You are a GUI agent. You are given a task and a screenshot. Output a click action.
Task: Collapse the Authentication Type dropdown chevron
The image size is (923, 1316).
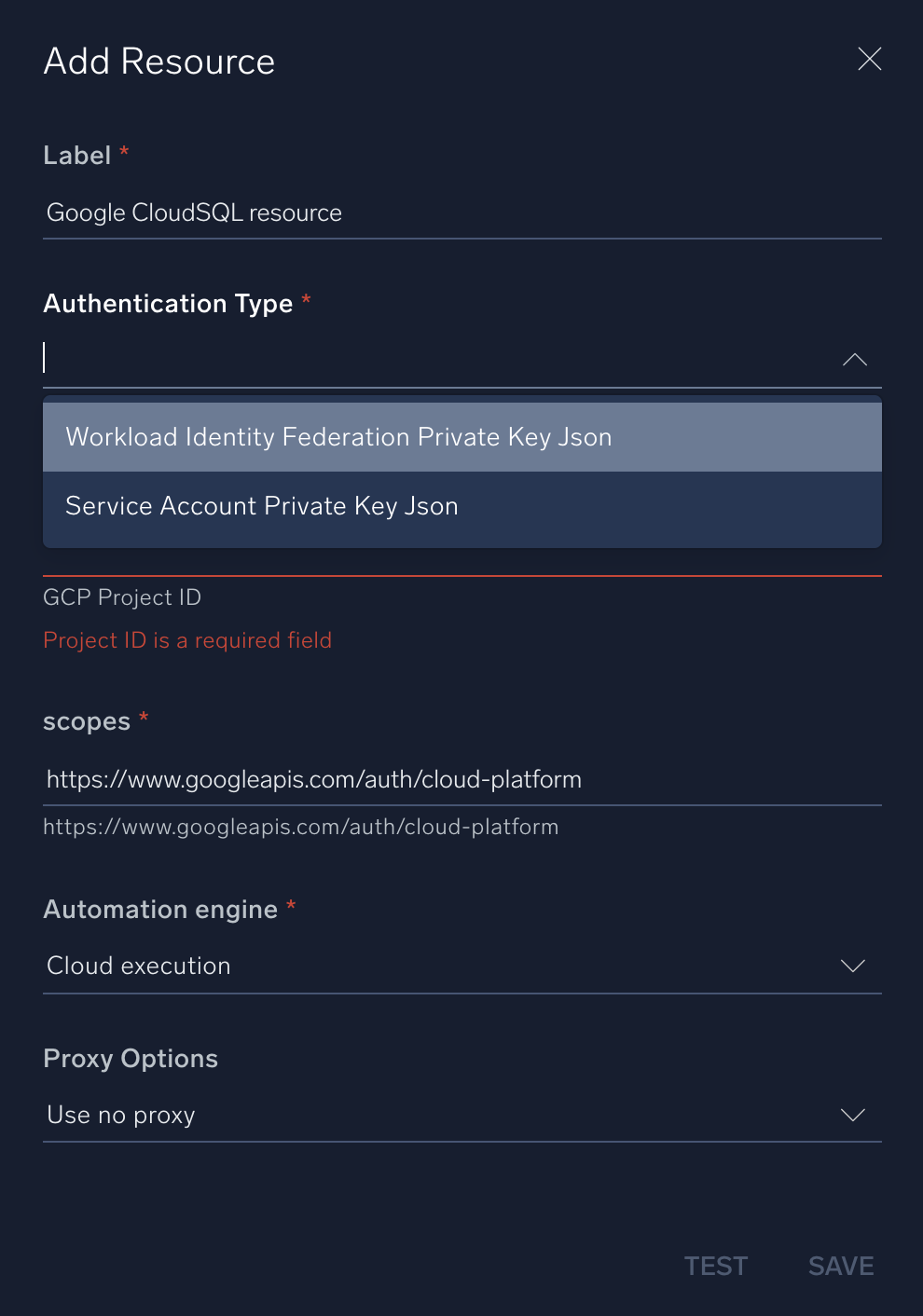(x=854, y=360)
